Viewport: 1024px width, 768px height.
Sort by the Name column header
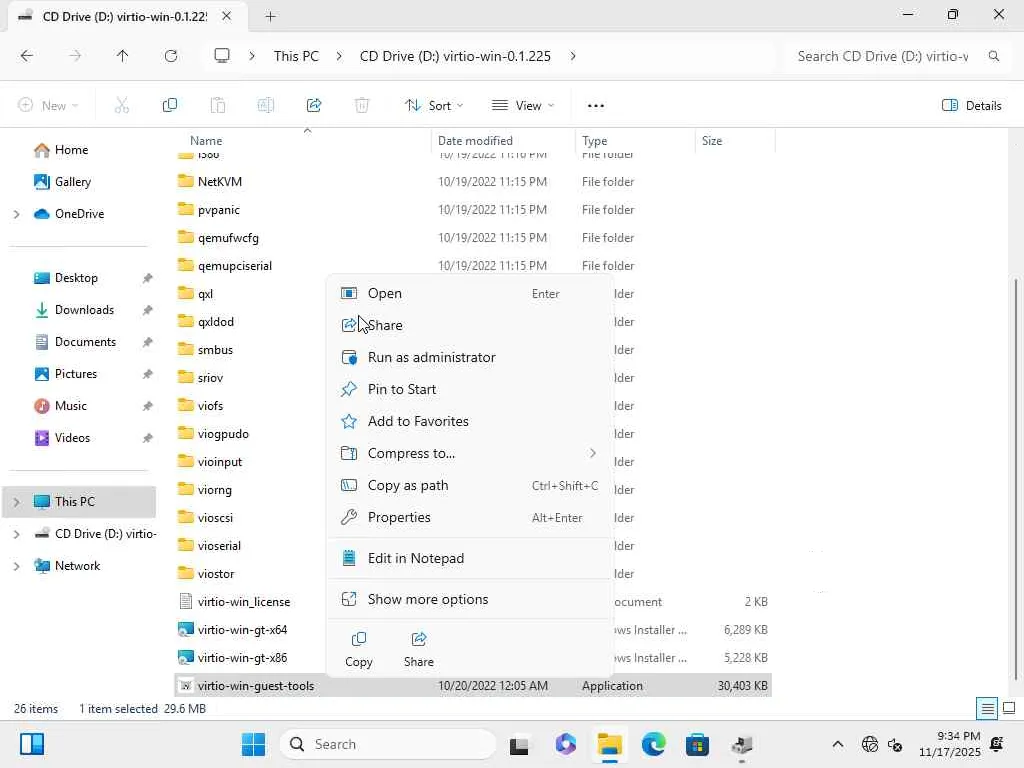click(206, 140)
